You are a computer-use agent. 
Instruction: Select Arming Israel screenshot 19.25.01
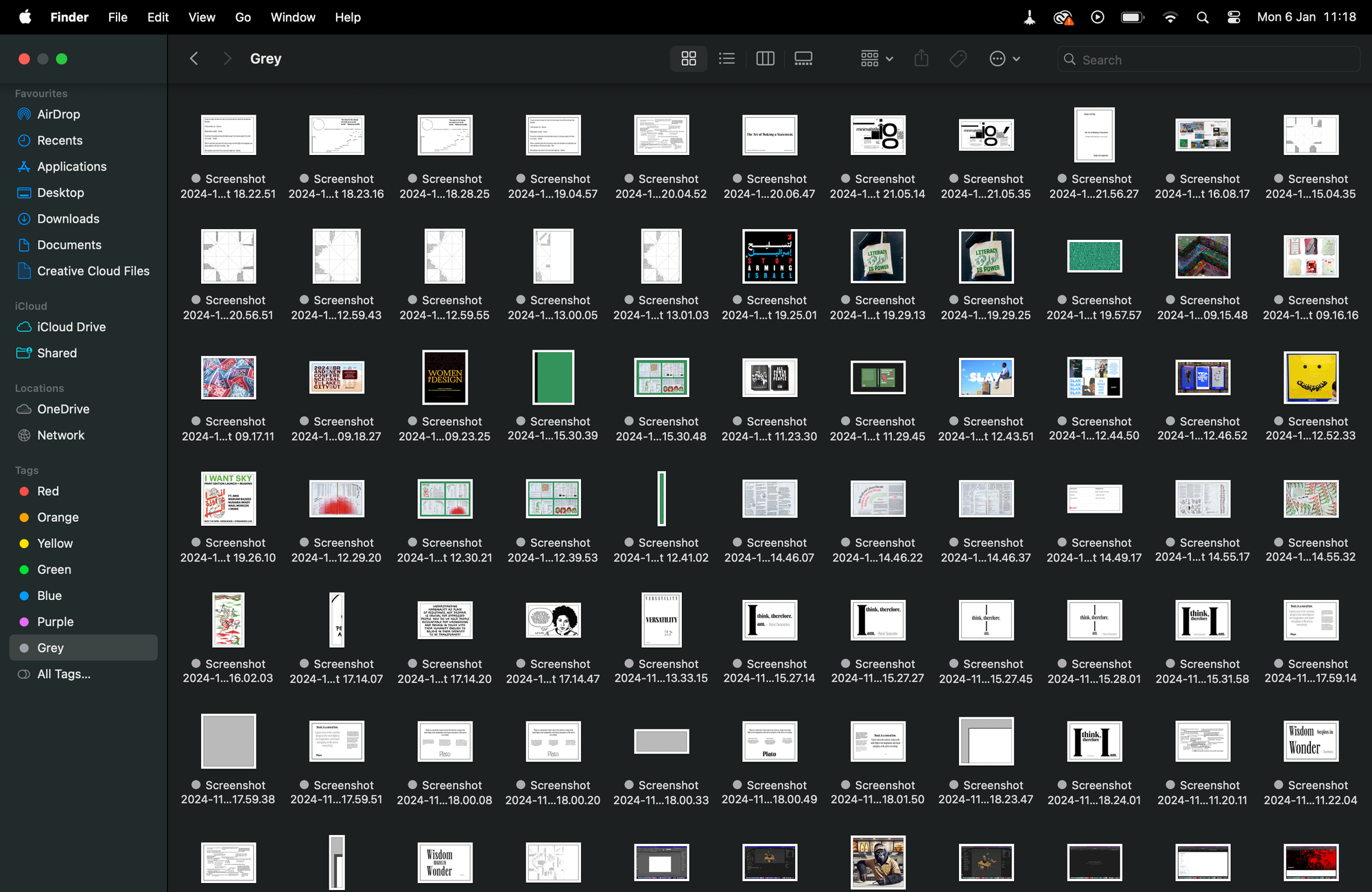pos(770,256)
